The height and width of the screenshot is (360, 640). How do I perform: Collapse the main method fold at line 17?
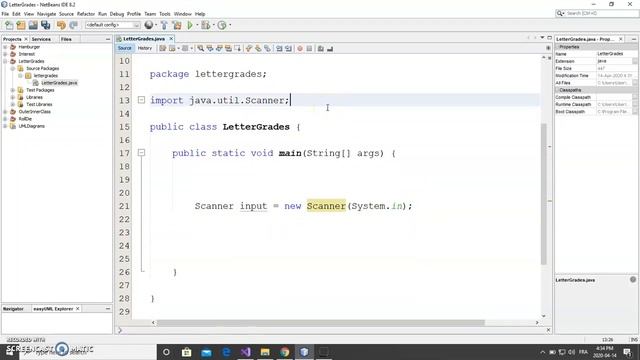pos(141,153)
